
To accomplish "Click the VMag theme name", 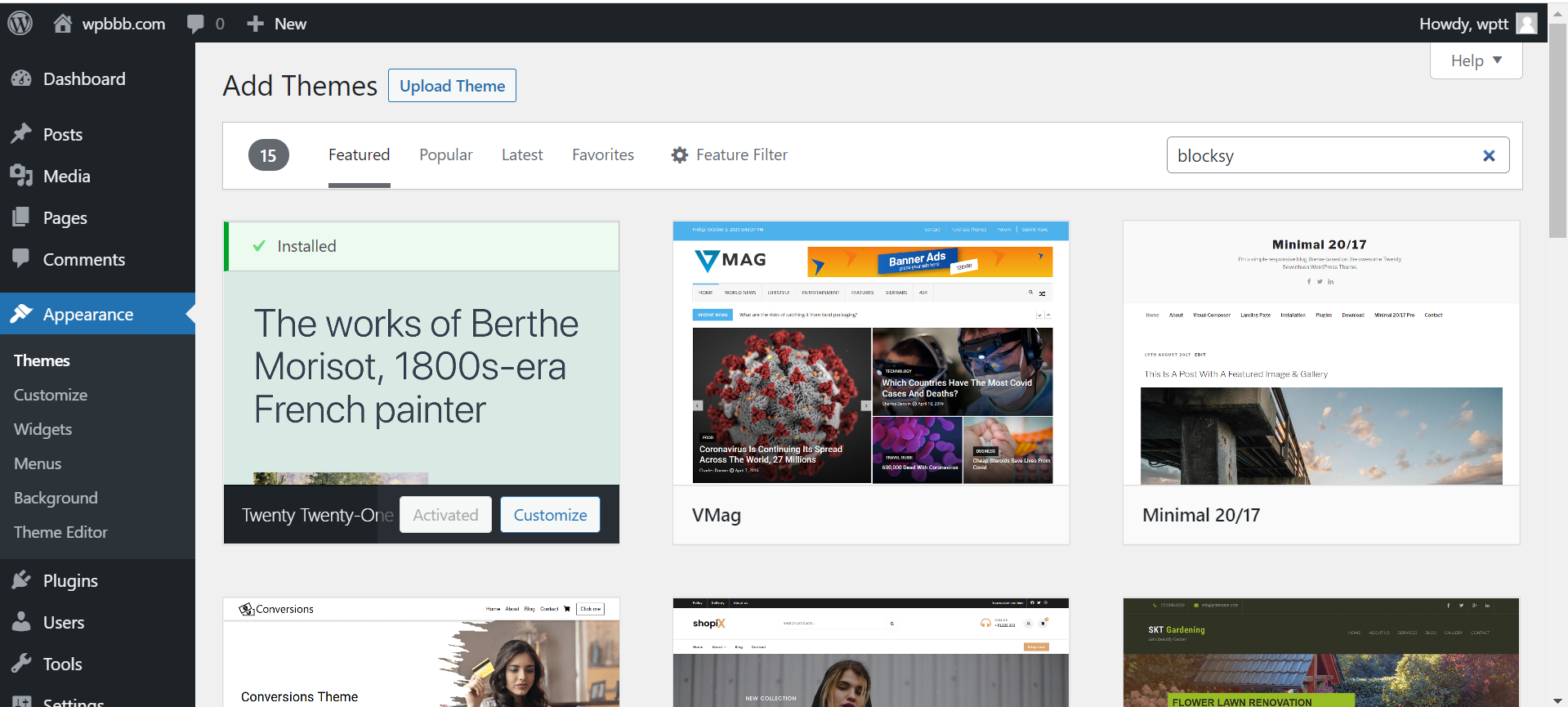I will tap(717, 515).
